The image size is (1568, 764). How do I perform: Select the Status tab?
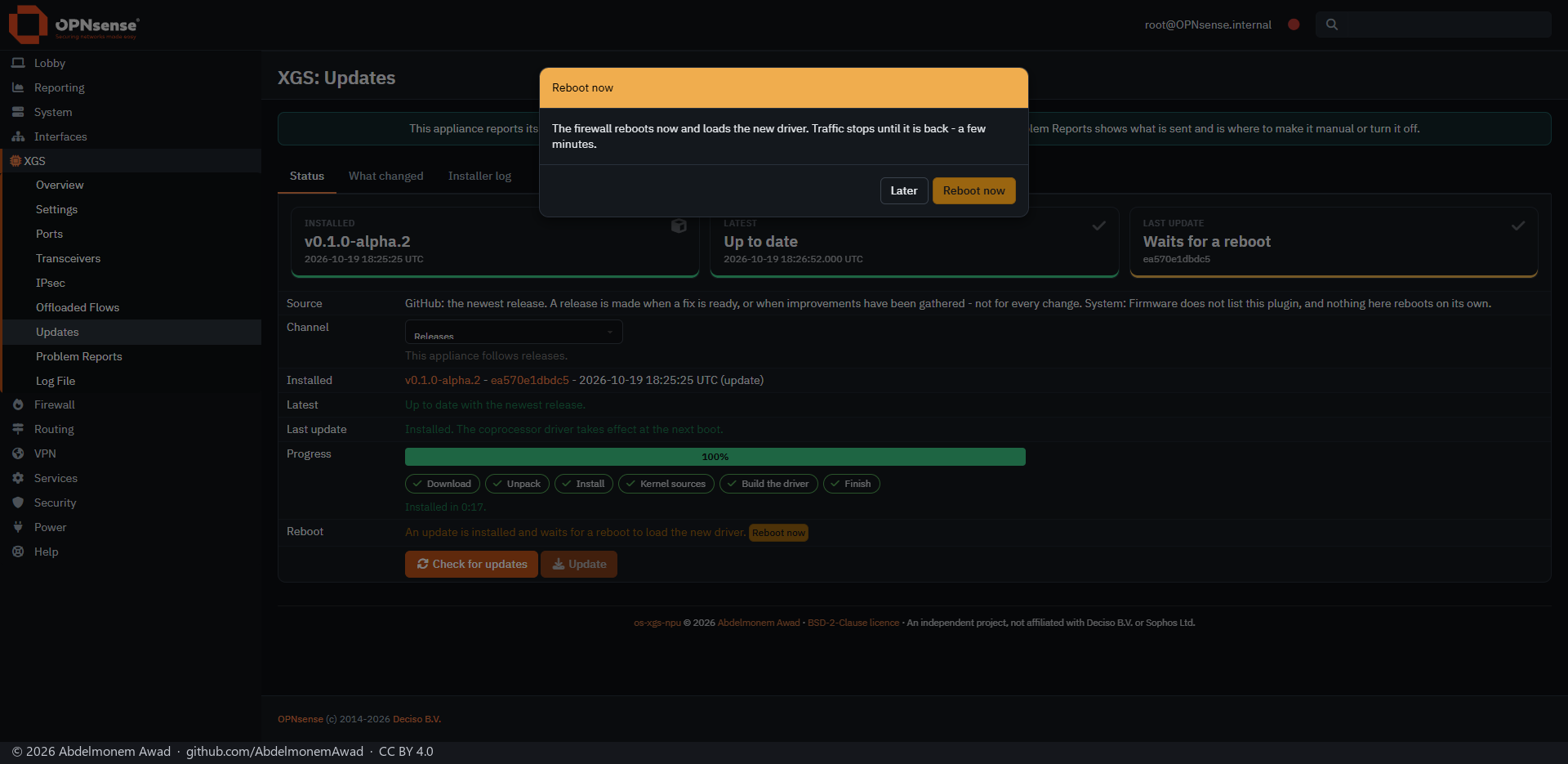(307, 176)
